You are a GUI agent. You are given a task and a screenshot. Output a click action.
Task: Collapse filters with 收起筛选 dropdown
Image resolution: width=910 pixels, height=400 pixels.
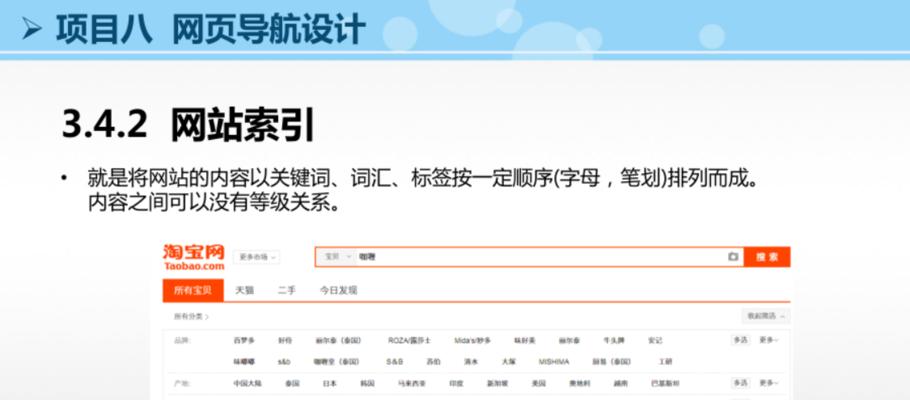[x=765, y=316]
